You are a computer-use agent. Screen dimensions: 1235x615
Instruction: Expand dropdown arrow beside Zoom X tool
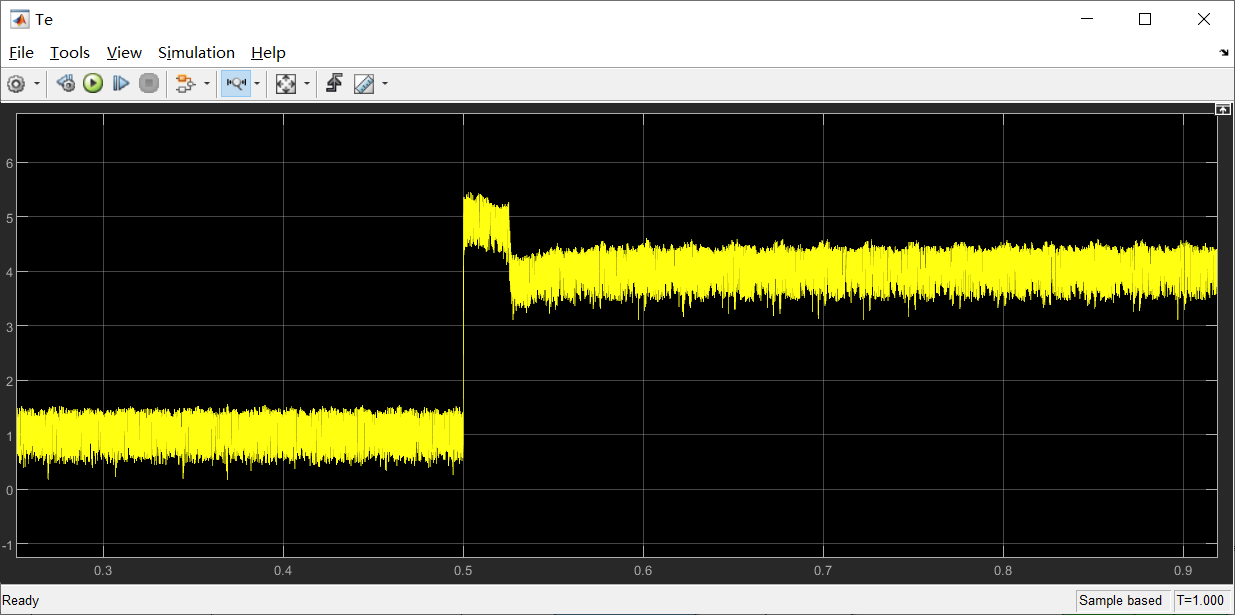257,84
